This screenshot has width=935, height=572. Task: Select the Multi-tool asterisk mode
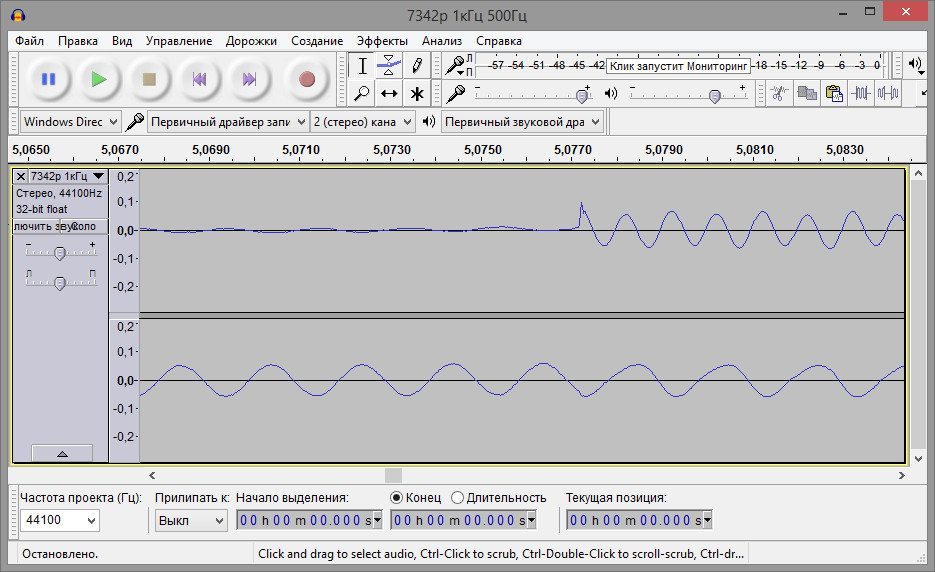pyautogui.click(x=416, y=94)
